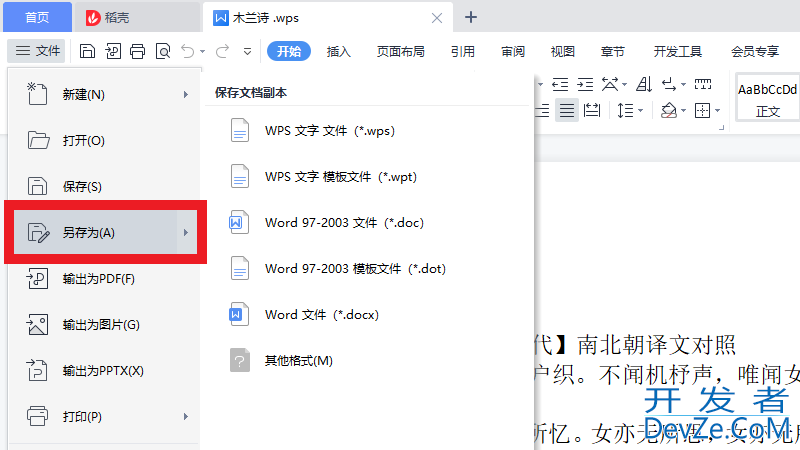
Task: Open the 视图 ribbon tab
Action: (563, 52)
